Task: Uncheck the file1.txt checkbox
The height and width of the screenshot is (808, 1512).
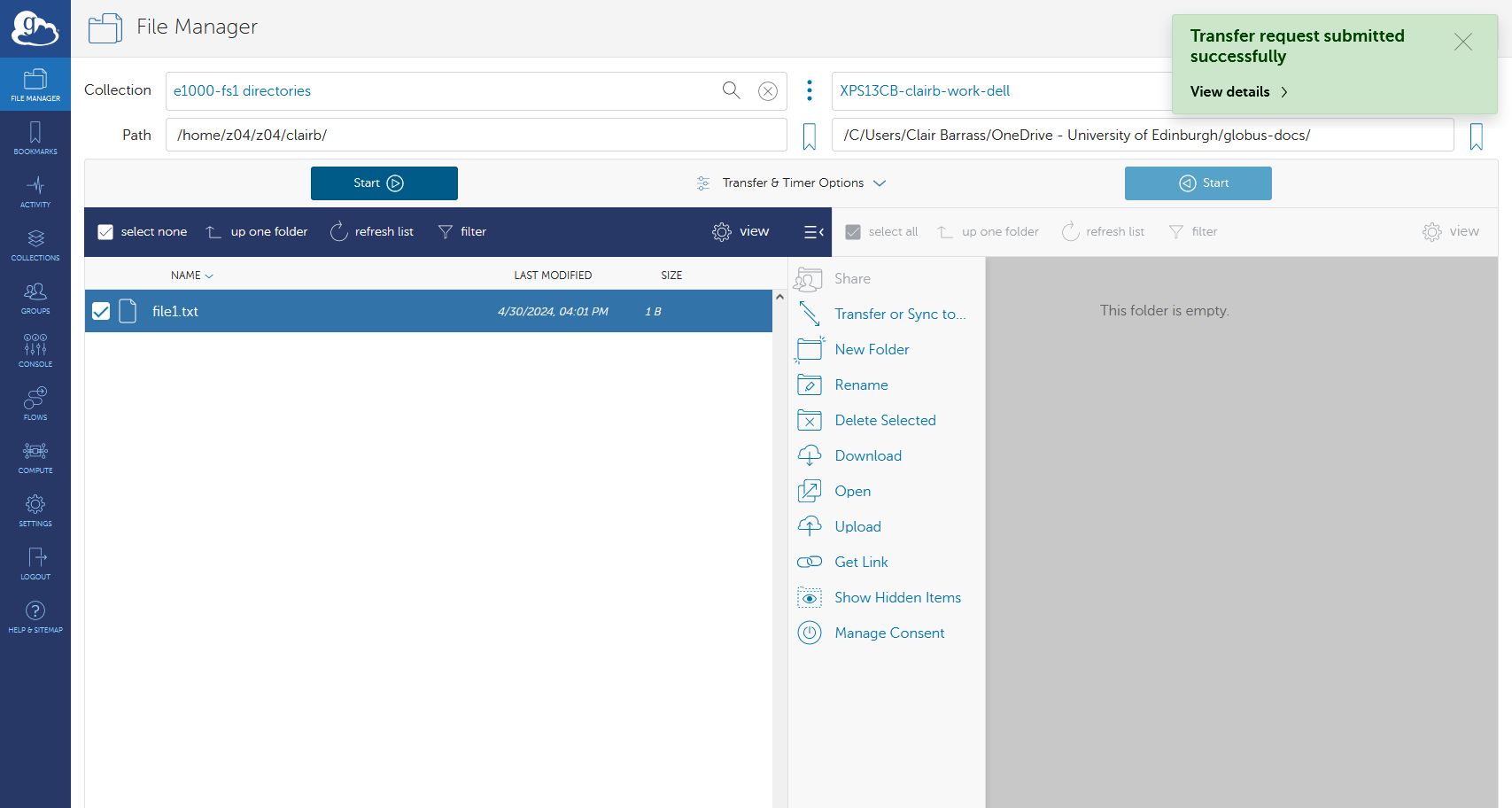Action: point(101,311)
